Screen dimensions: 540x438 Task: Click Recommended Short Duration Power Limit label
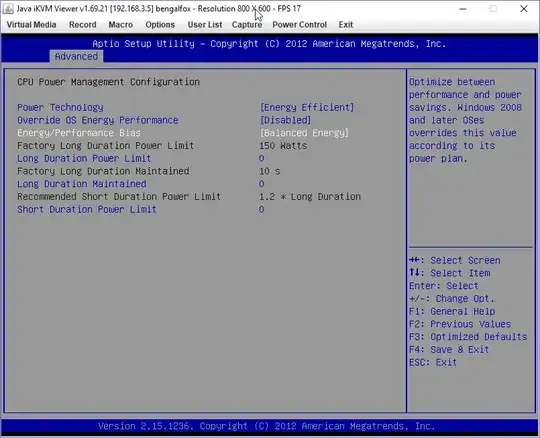[119, 197]
